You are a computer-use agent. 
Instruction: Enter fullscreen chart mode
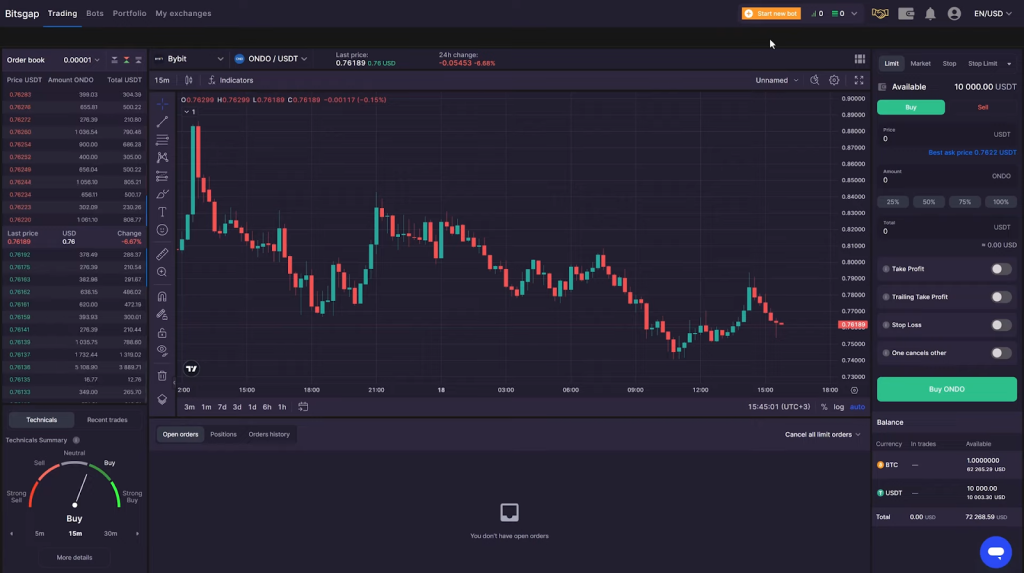(x=858, y=80)
